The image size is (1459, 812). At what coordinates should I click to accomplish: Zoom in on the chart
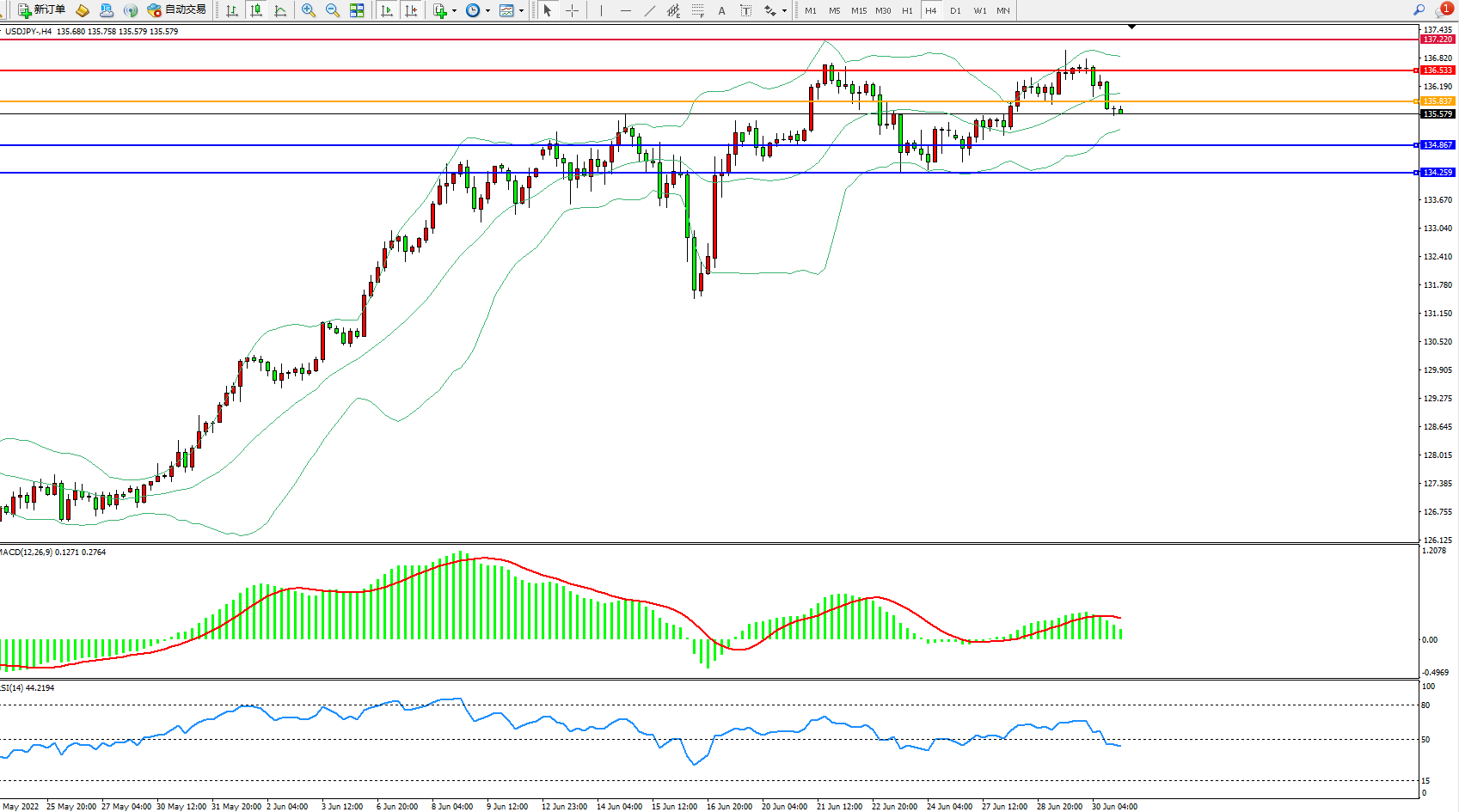click(309, 10)
